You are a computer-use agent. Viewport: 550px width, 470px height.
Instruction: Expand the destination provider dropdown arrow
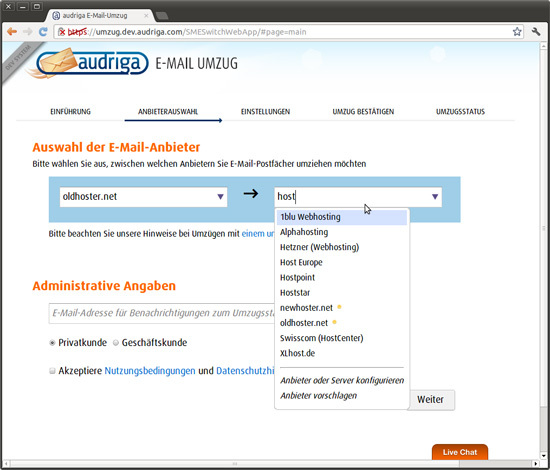point(435,197)
